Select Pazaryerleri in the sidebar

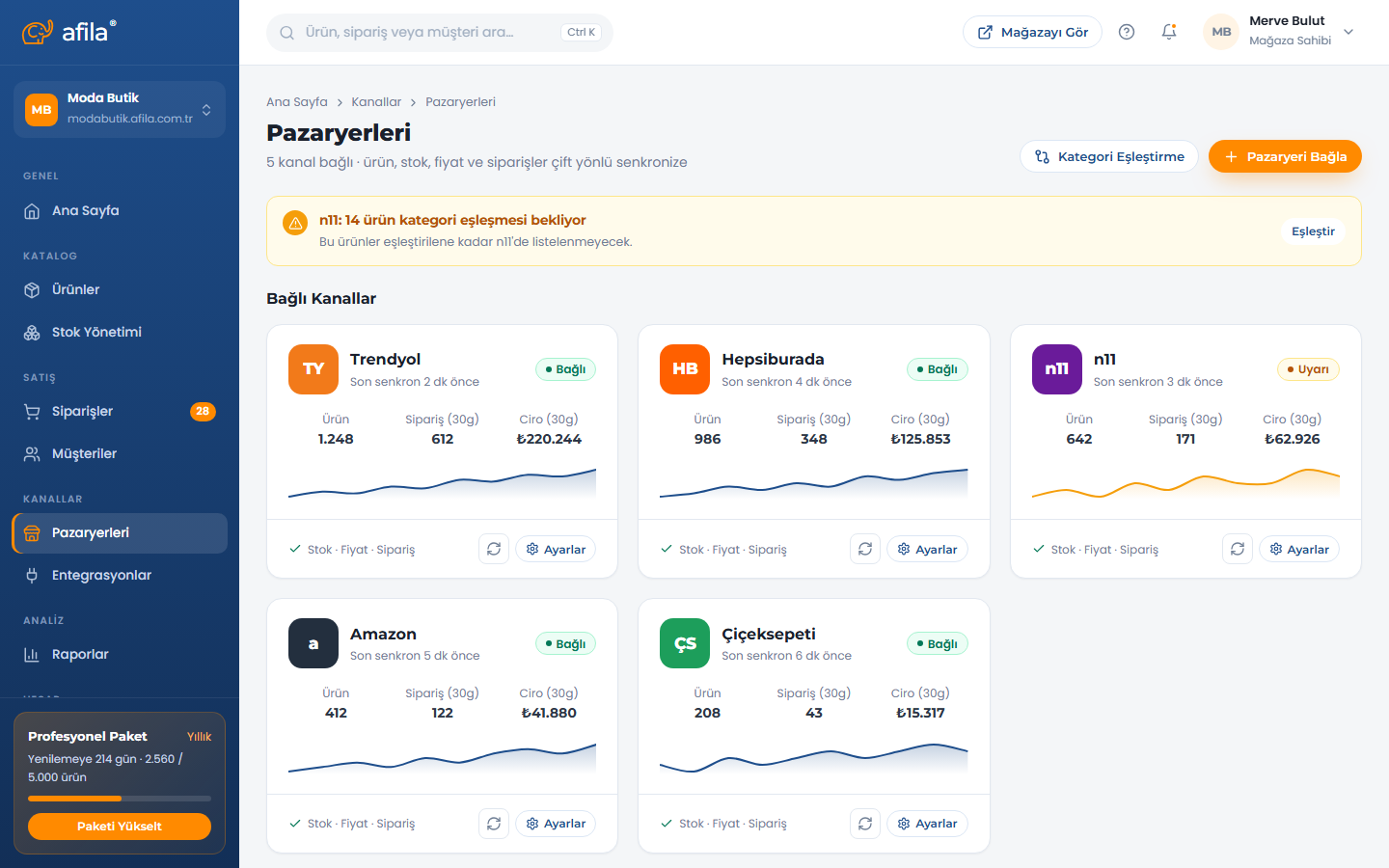point(120,533)
